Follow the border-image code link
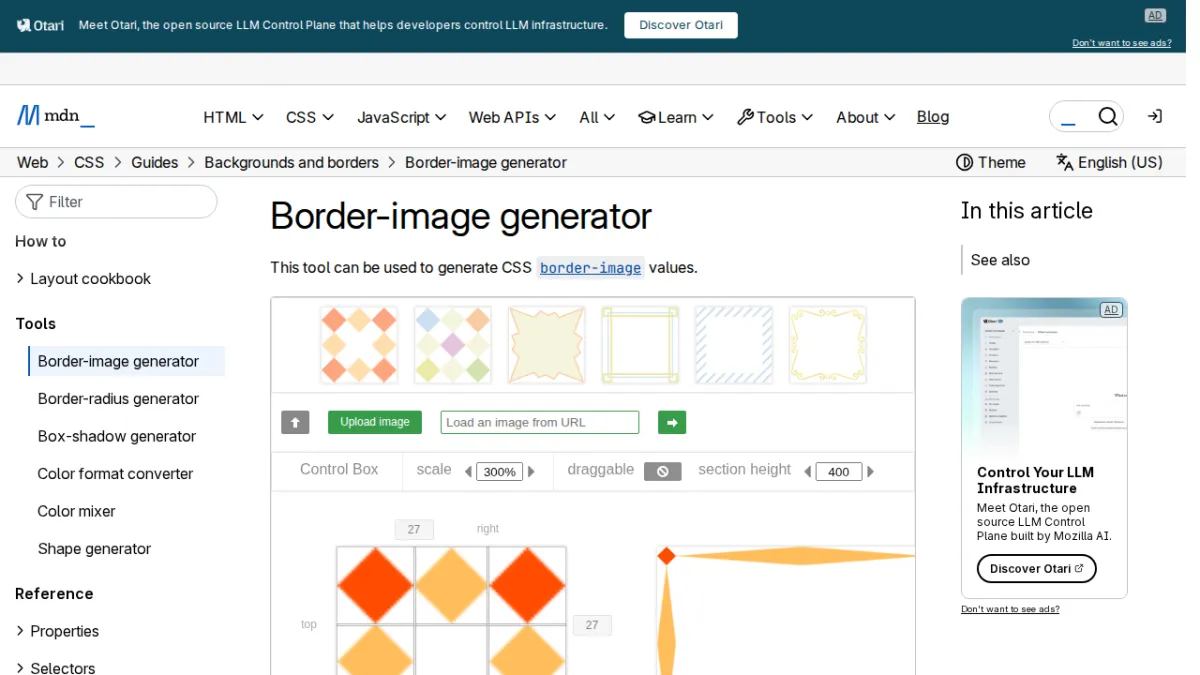 591,268
